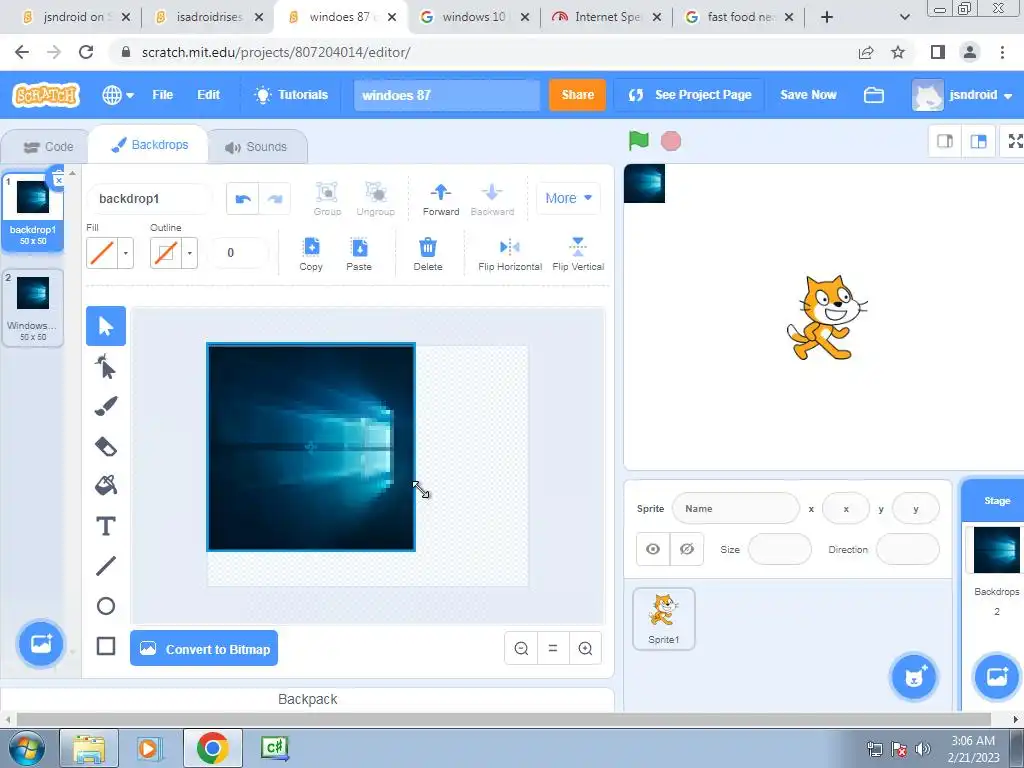This screenshot has height=768, width=1024.
Task: Switch to the Sounds tab
Action: (x=257, y=147)
